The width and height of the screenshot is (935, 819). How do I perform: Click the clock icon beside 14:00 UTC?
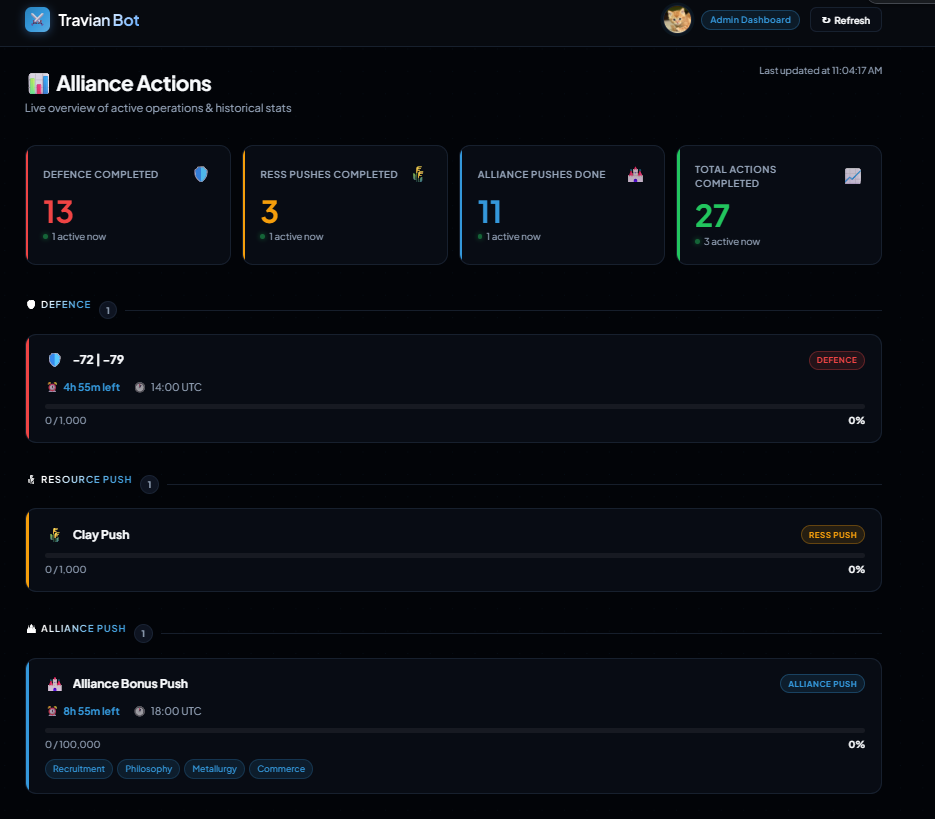[140, 387]
